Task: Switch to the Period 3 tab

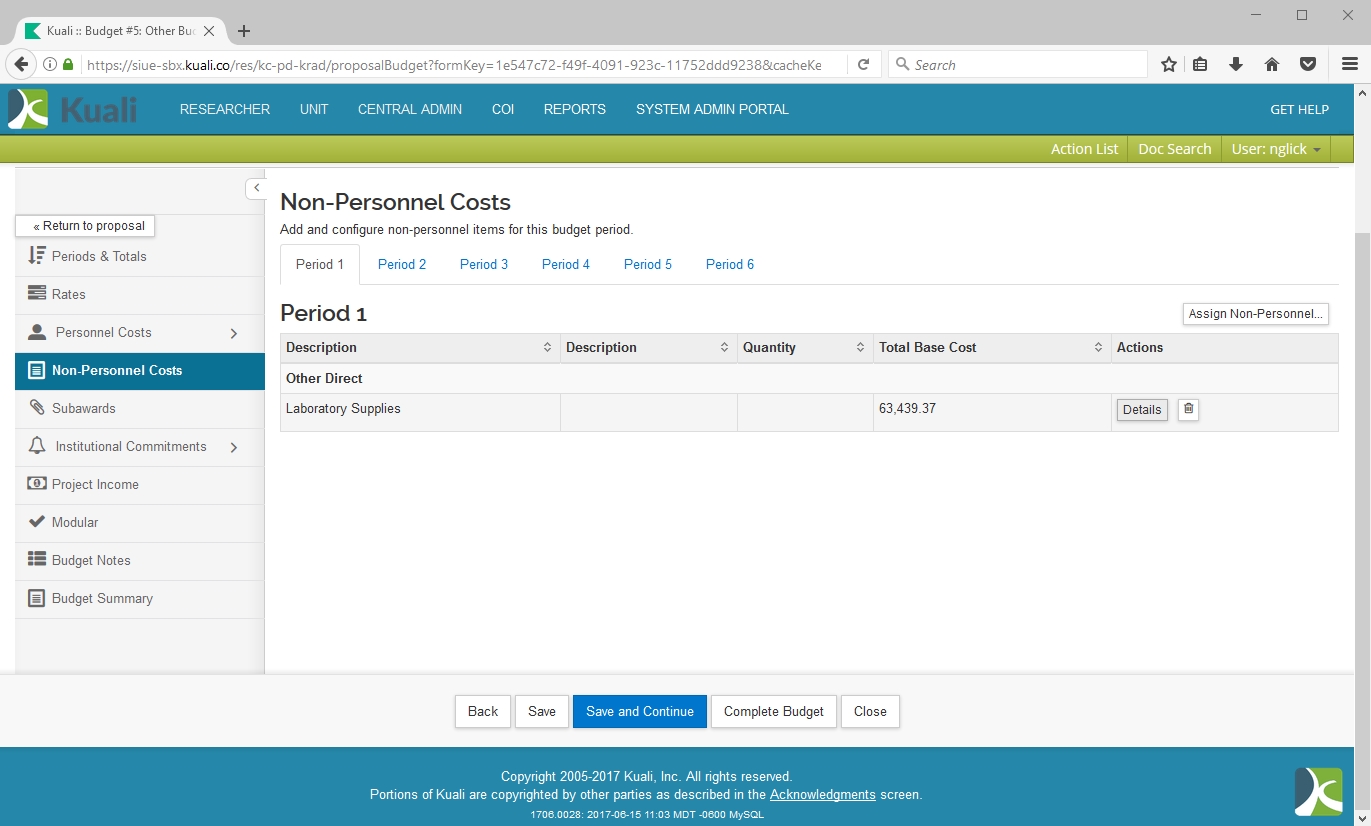Action: (484, 265)
